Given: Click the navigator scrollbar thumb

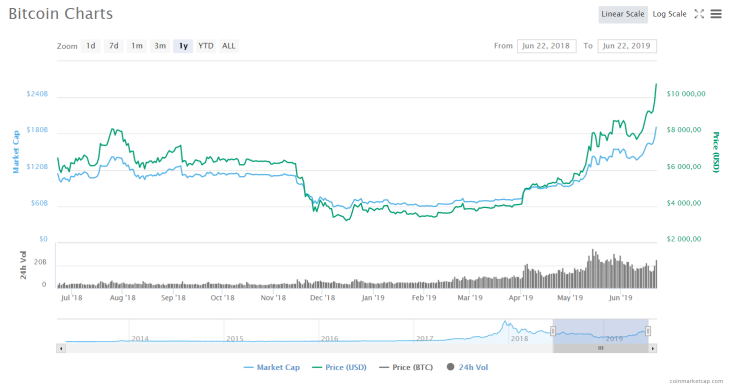Looking at the screenshot, I should pyautogui.click(x=600, y=348).
